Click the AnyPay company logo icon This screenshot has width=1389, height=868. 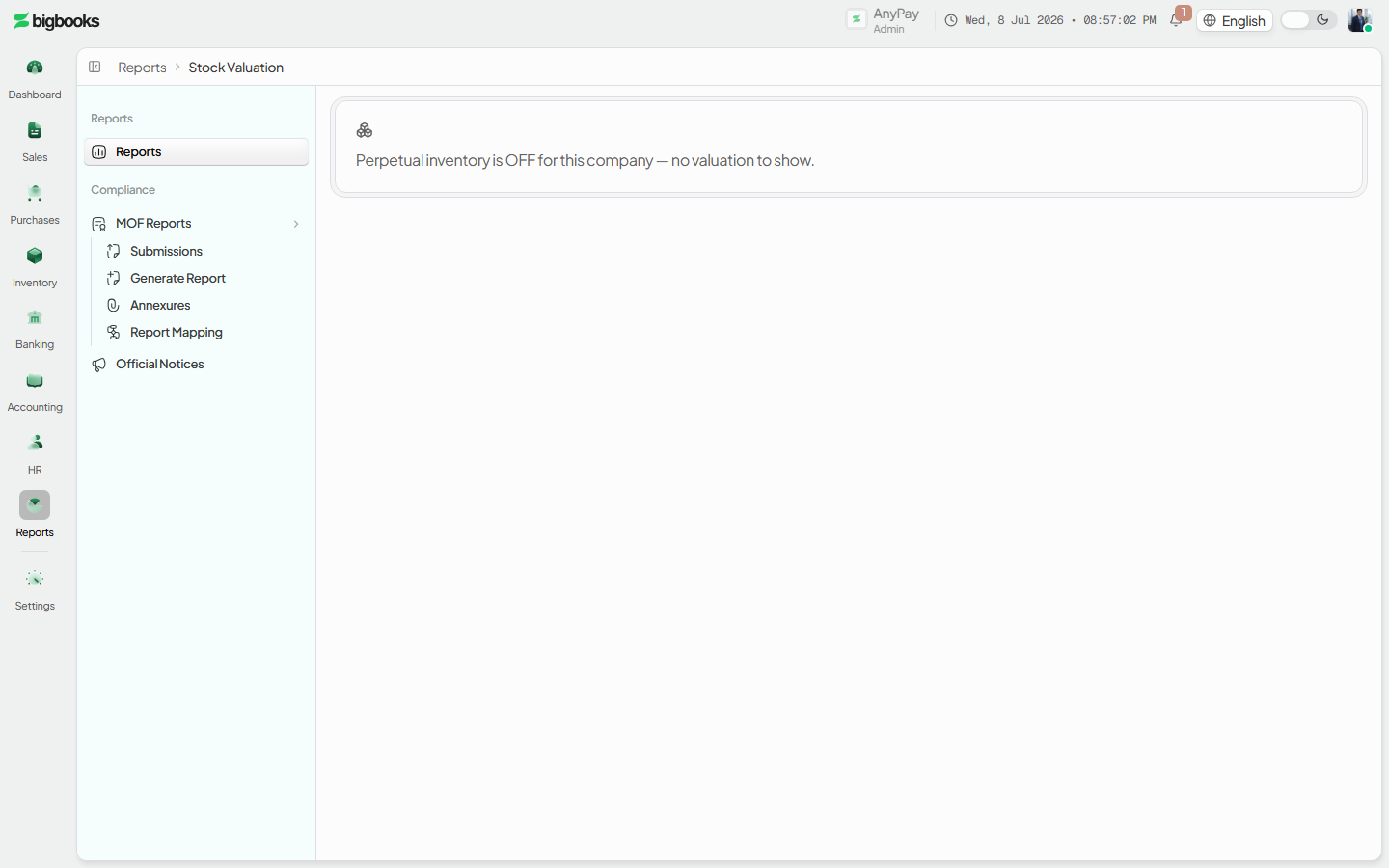point(857,19)
